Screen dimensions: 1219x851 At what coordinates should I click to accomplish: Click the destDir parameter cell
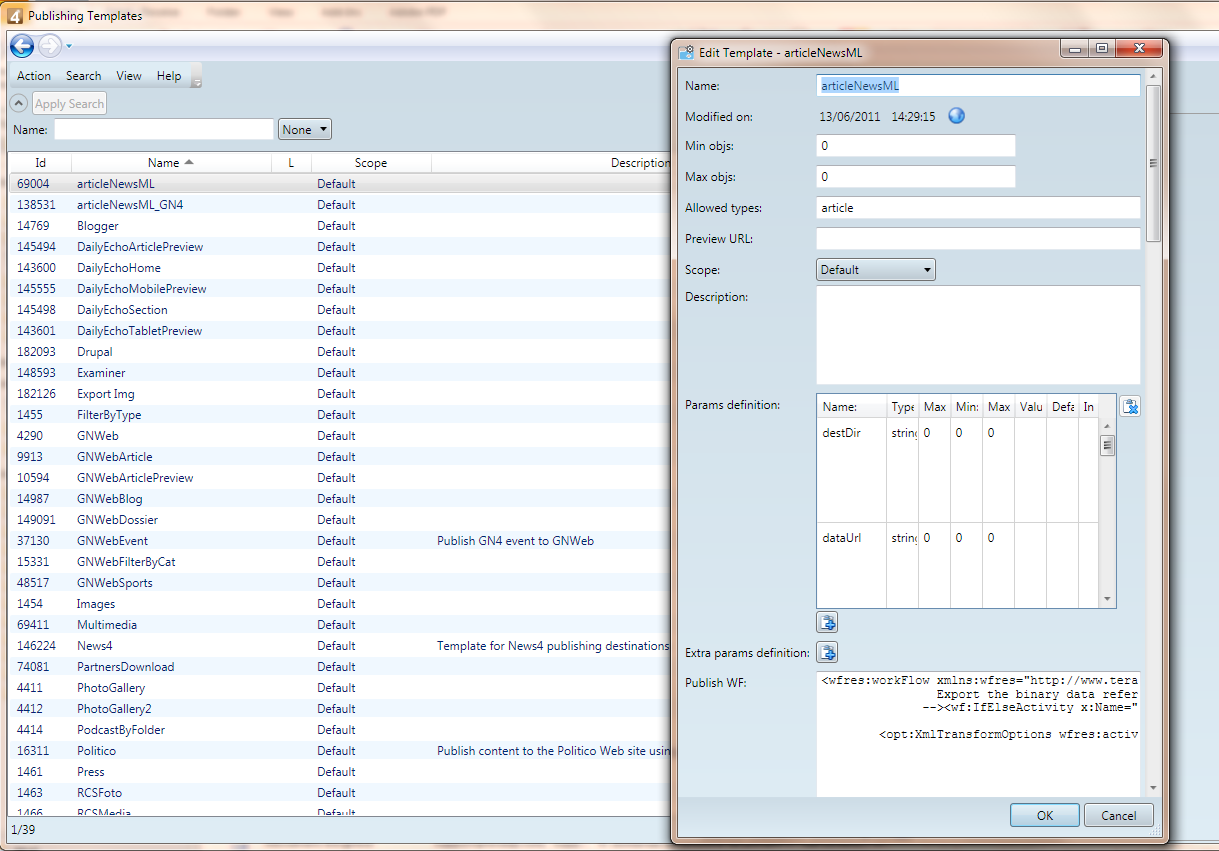pyautogui.click(x=852, y=470)
